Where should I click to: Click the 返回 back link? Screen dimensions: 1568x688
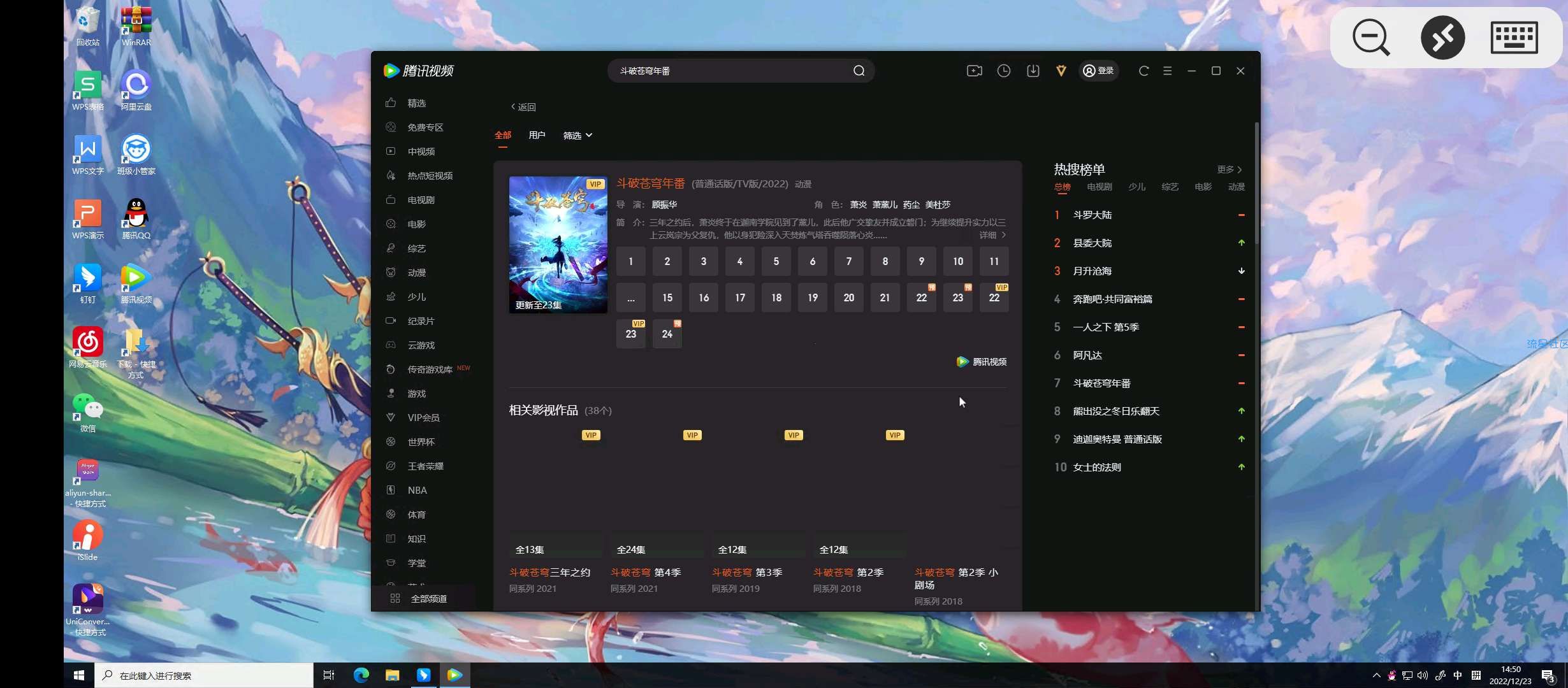pyautogui.click(x=523, y=107)
